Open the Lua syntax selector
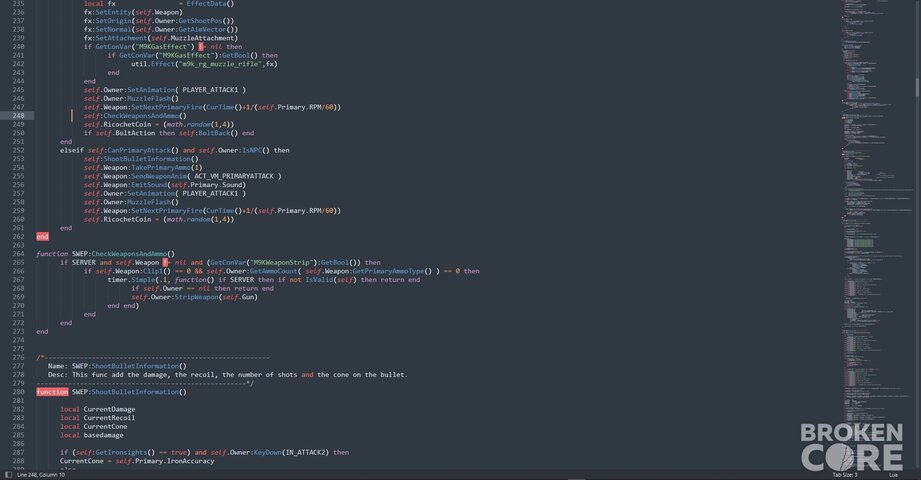Image resolution: width=921 pixels, height=480 pixels. (x=893, y=475)
